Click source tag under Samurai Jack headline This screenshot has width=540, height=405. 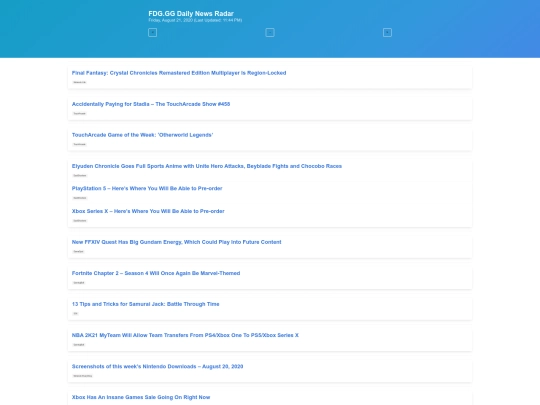75,313
